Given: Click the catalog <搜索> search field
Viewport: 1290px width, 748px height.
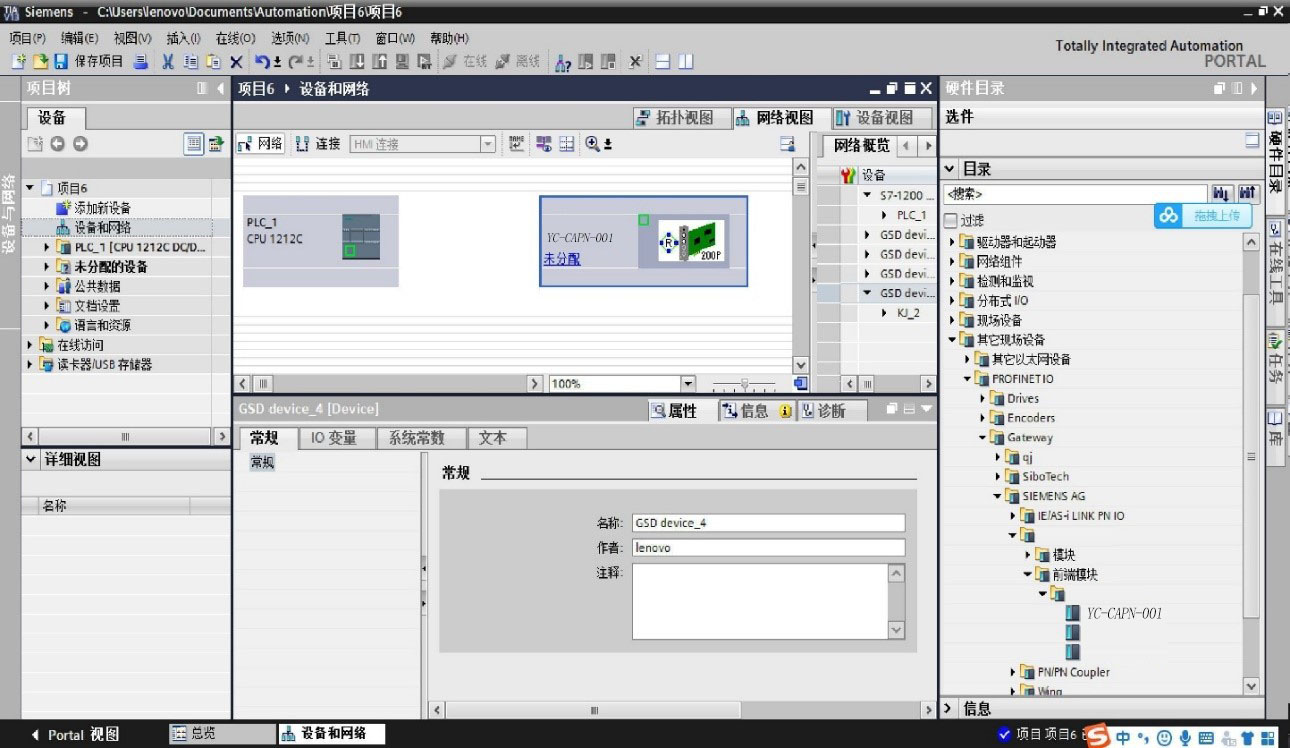Looking at the screenshot, I should click(x=1075, y=194).
